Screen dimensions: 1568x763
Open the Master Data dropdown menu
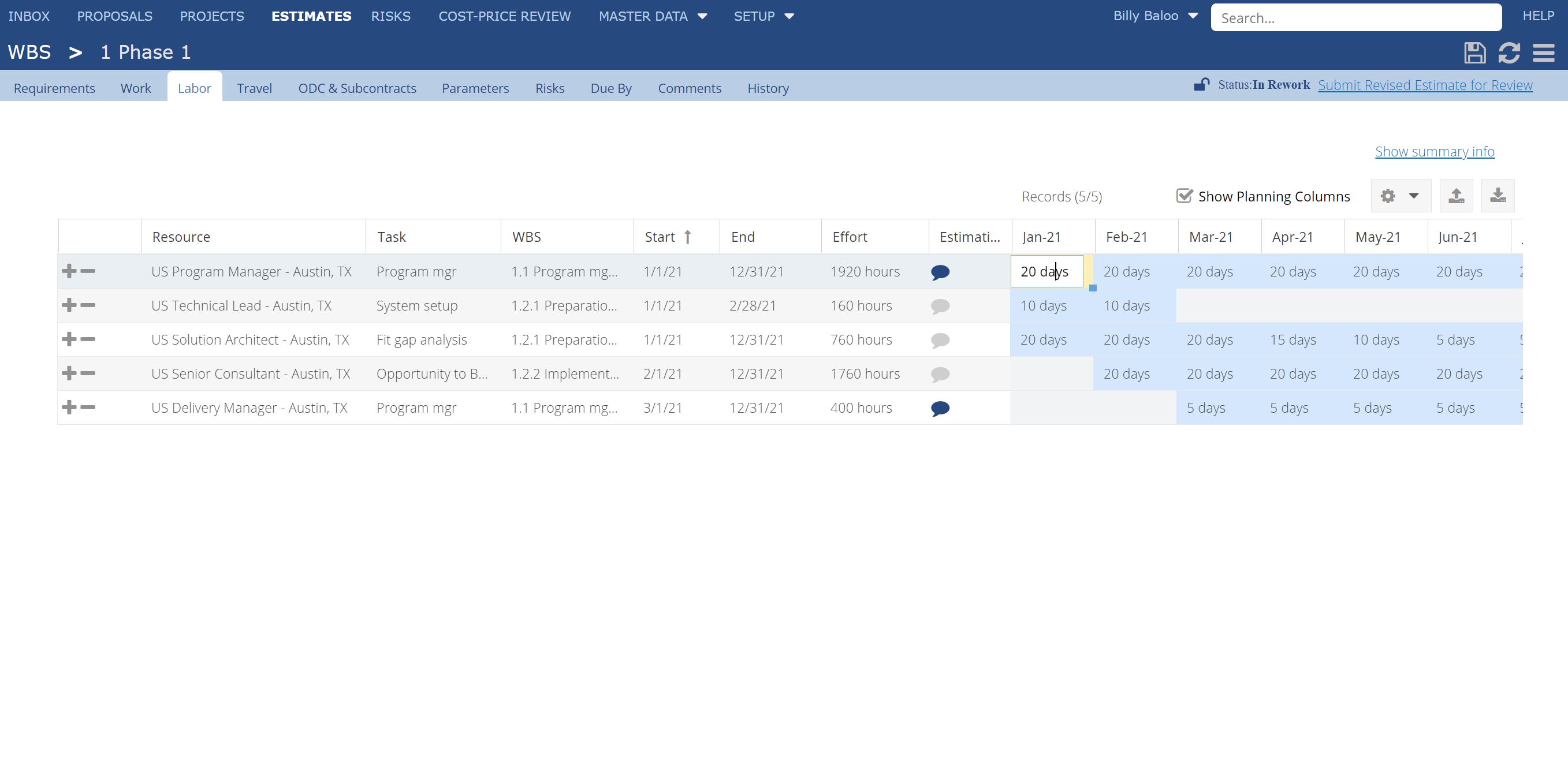click(652, 16)
